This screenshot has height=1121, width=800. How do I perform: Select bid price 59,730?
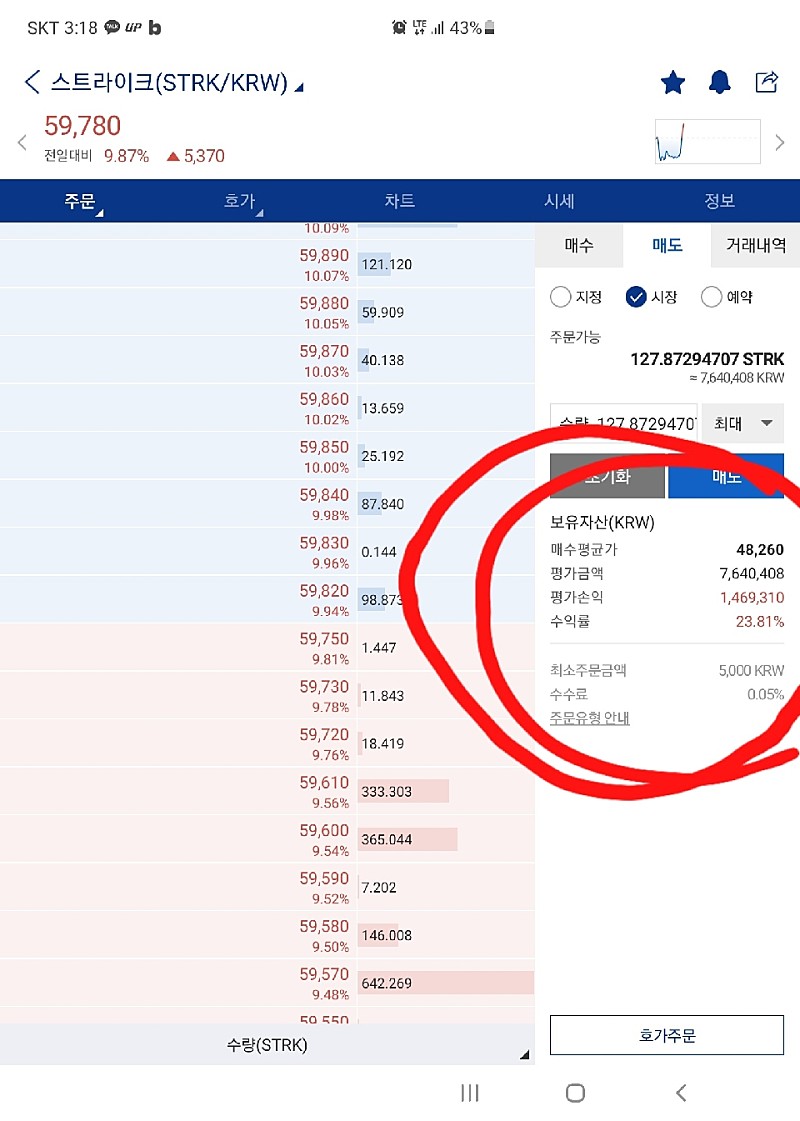point(324,686)
